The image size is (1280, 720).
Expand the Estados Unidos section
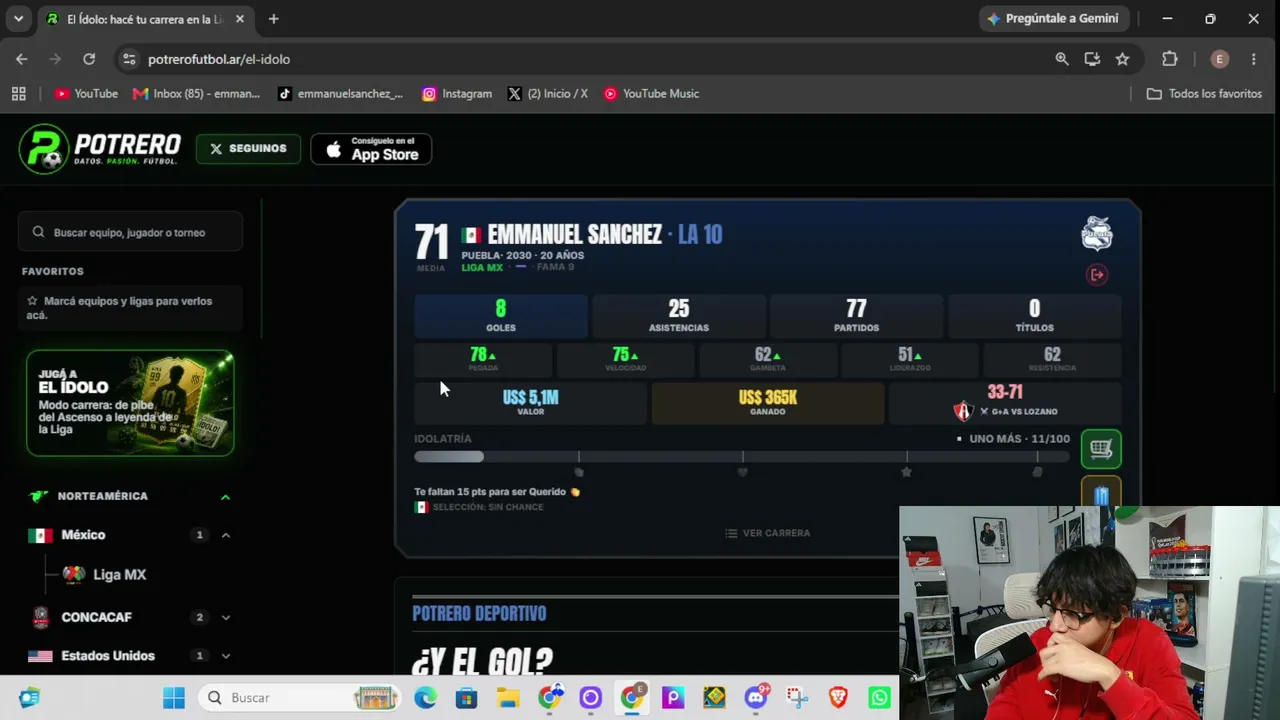pyautogui.click(x=225, y=656)
